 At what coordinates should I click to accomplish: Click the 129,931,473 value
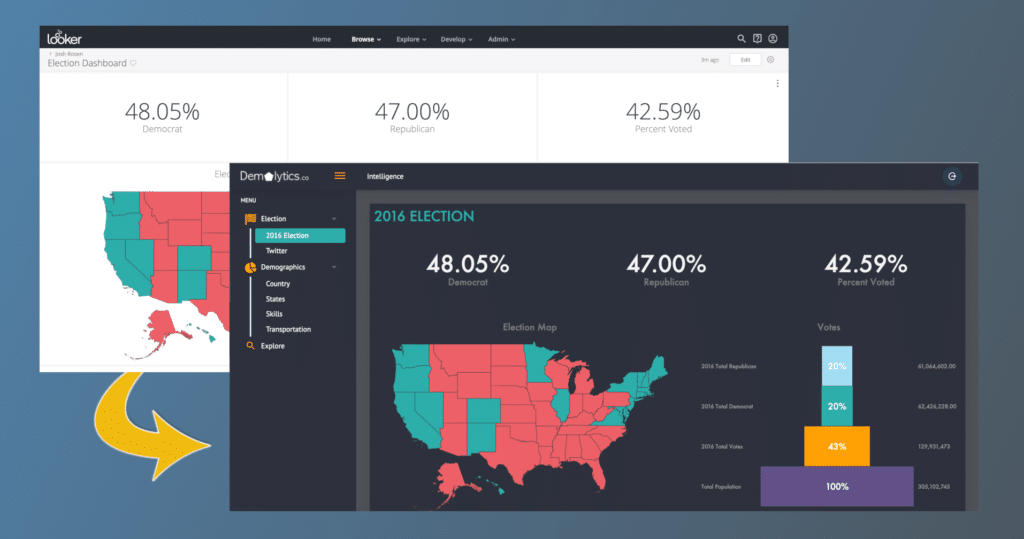click(934, 447)
